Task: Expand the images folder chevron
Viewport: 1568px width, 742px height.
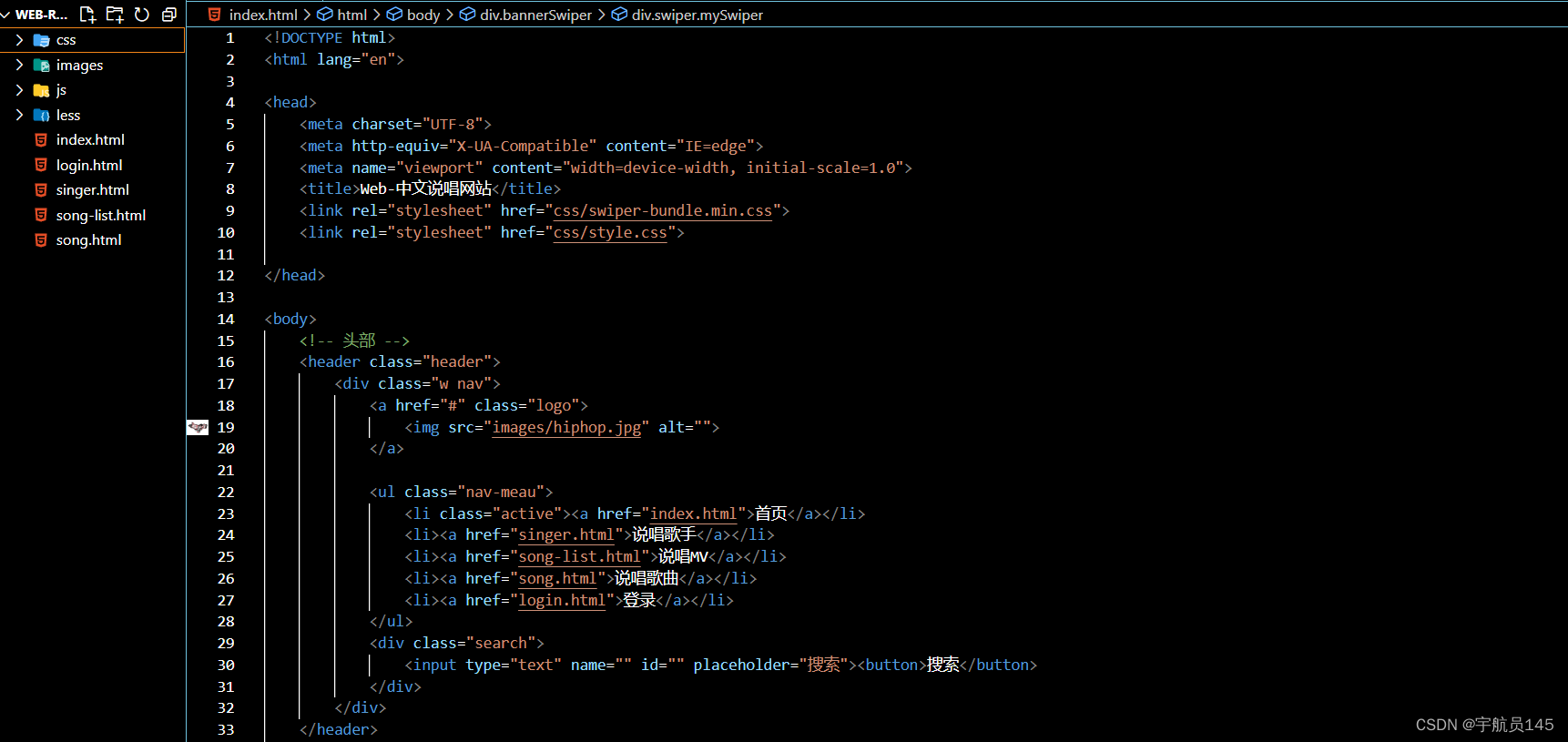Action: (19, 65)
